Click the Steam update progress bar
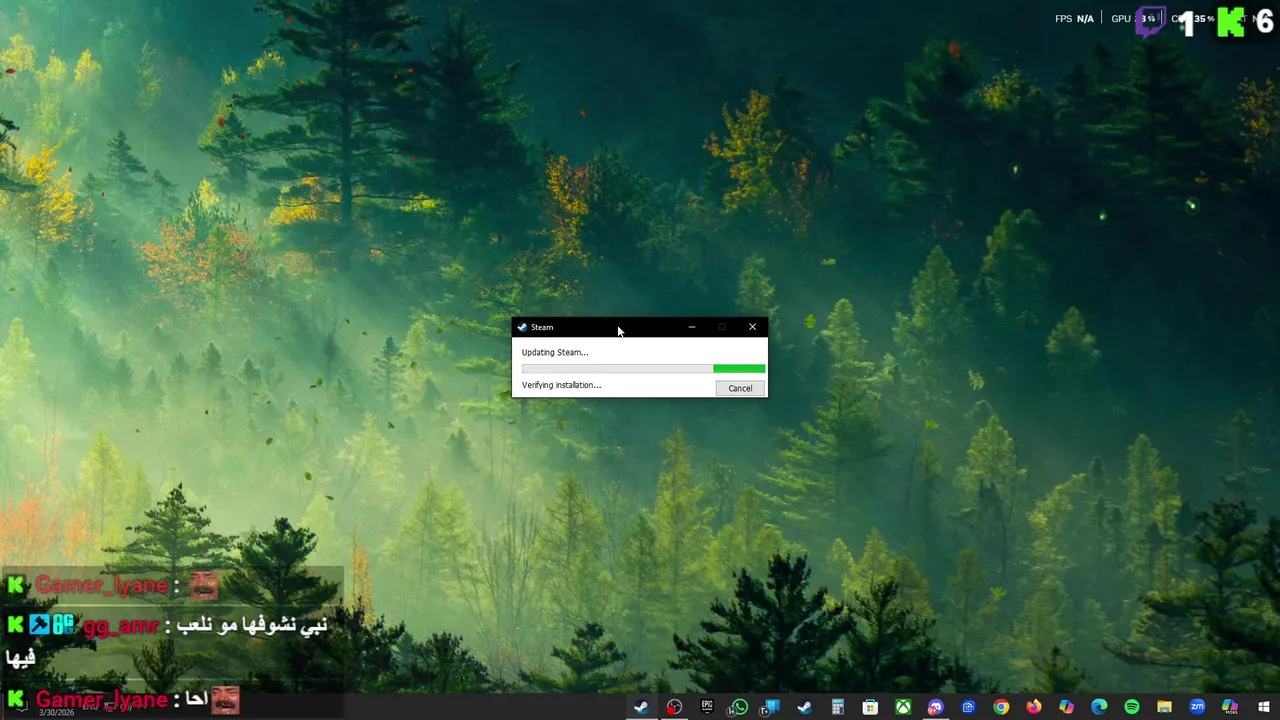Screen dimensions: 1280x720 (x=643, y=369)
